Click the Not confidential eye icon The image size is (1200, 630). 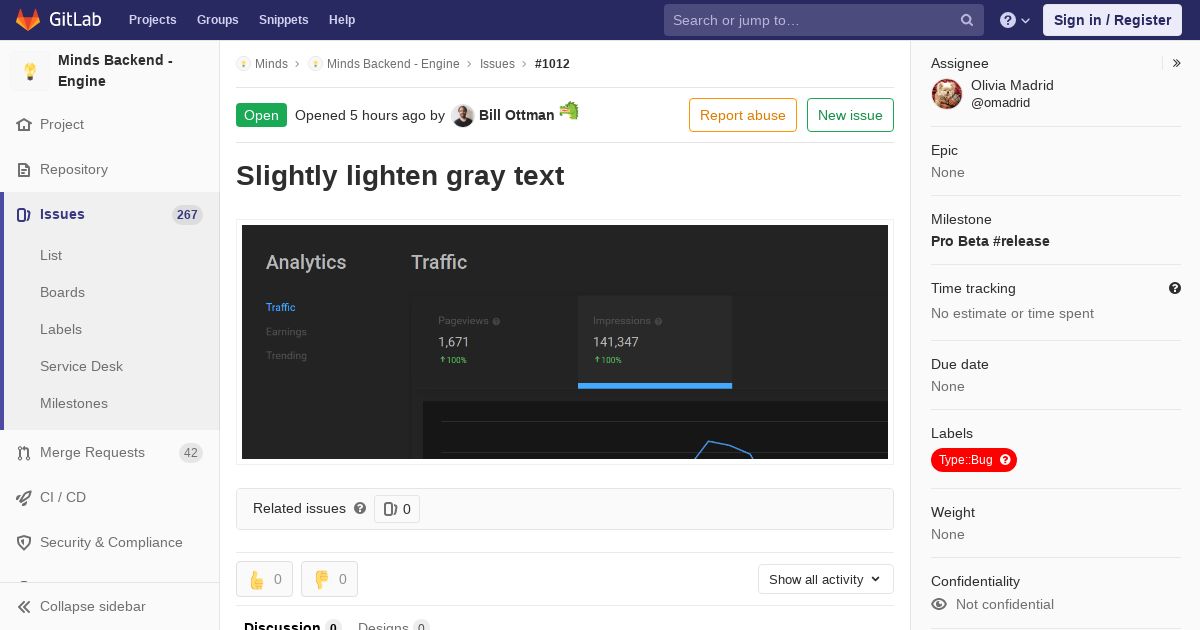point(939,604)
